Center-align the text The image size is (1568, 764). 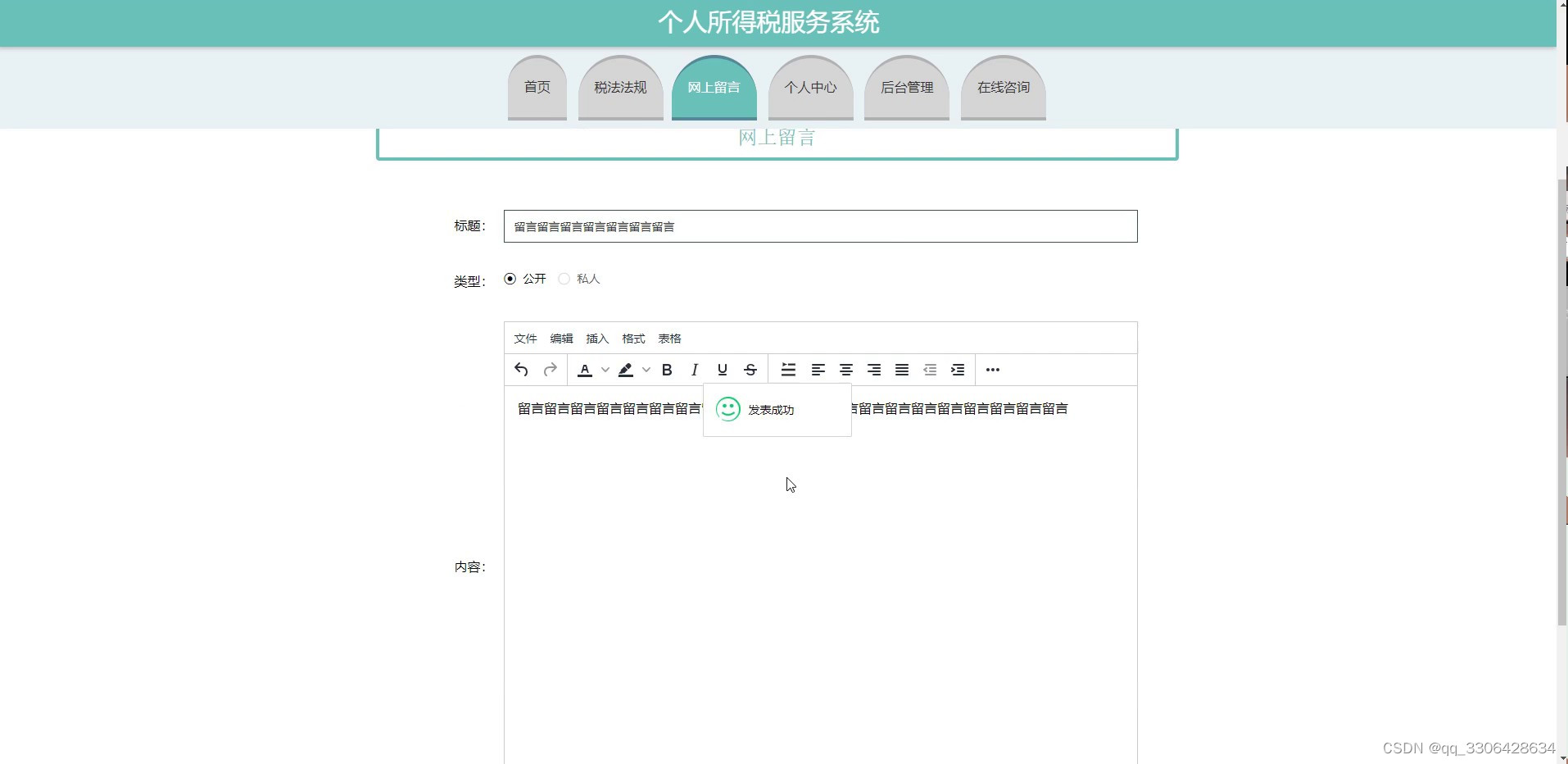846,370
